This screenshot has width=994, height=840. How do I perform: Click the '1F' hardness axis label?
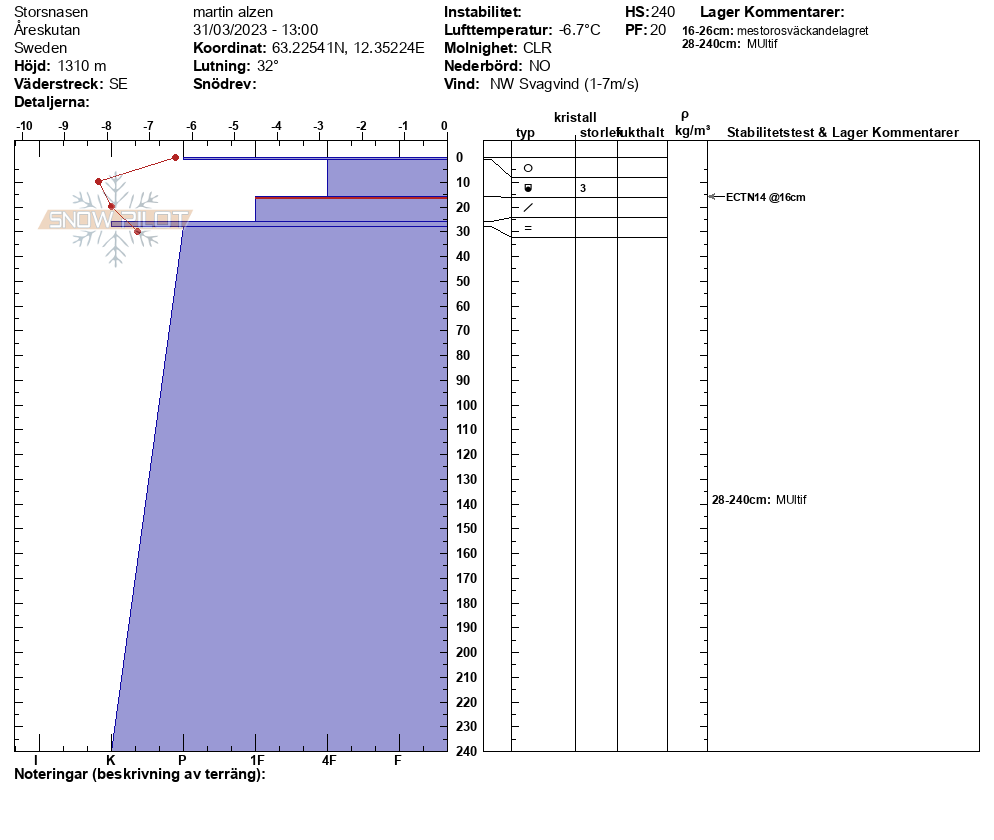(x=257, y=760)
